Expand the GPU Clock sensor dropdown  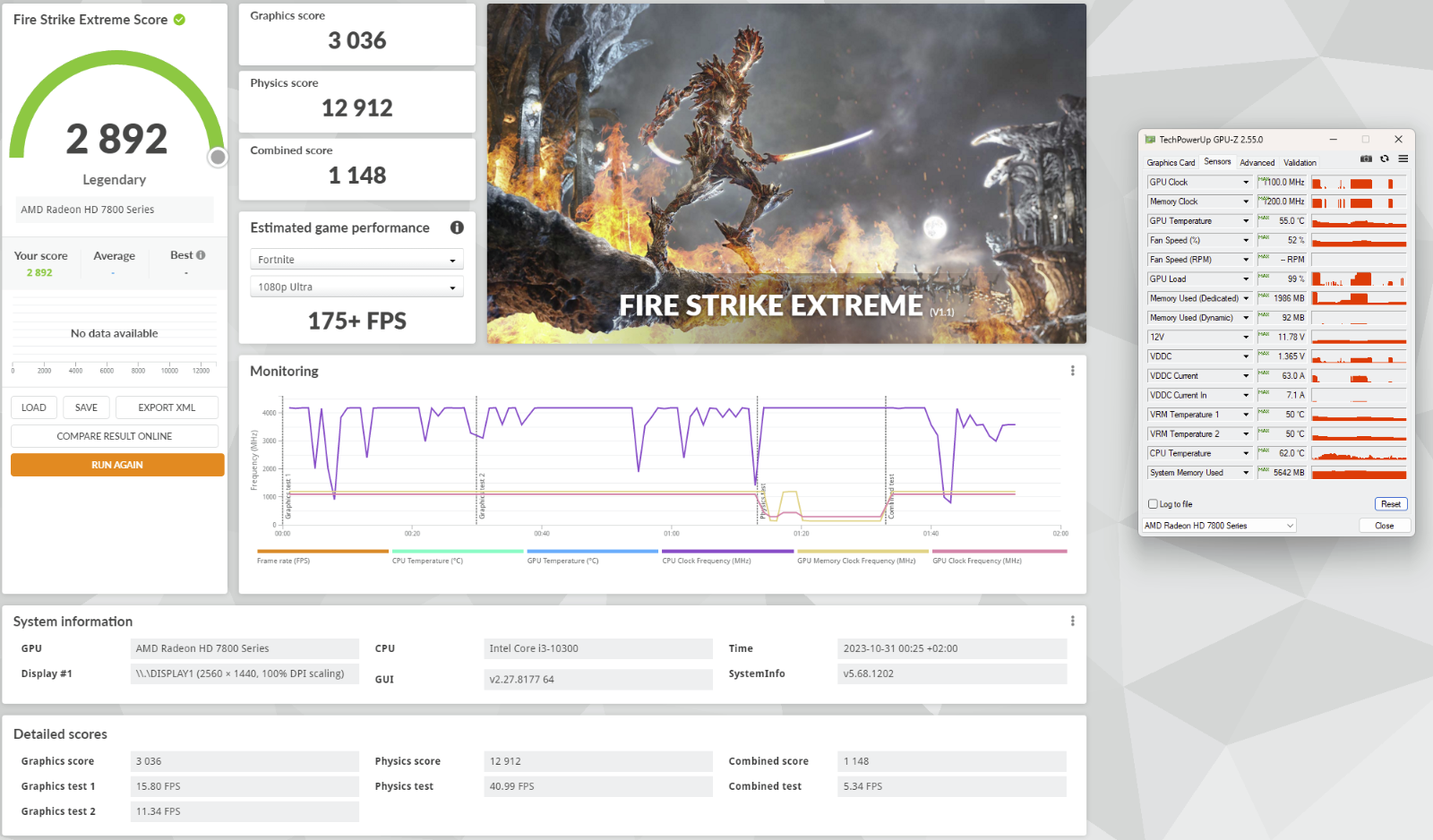[x=1245, y=182]
